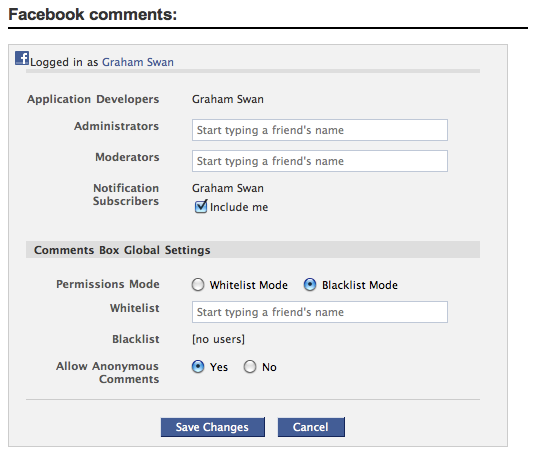
Task: Click the Include me label text
Action: pos(239,207)
